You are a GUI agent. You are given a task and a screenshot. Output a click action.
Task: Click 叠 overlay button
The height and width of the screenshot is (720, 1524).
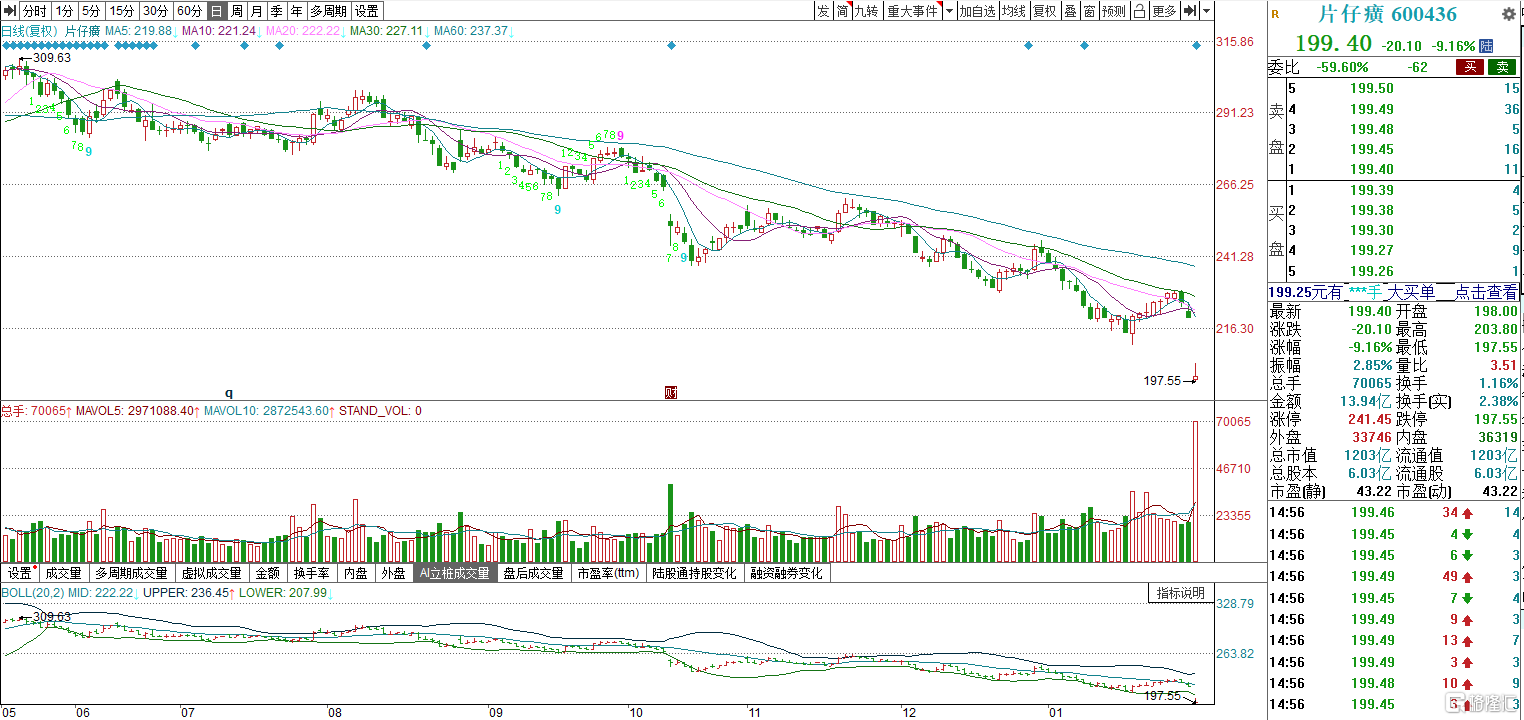(x=1070, y=11)
